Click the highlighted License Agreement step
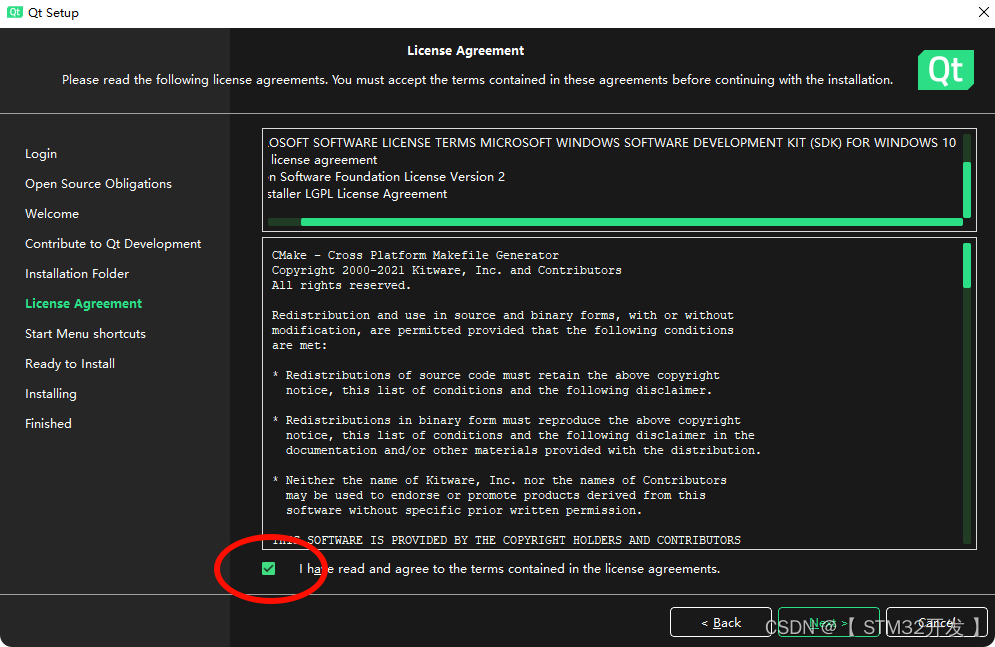995x647 pixels. 83,304
